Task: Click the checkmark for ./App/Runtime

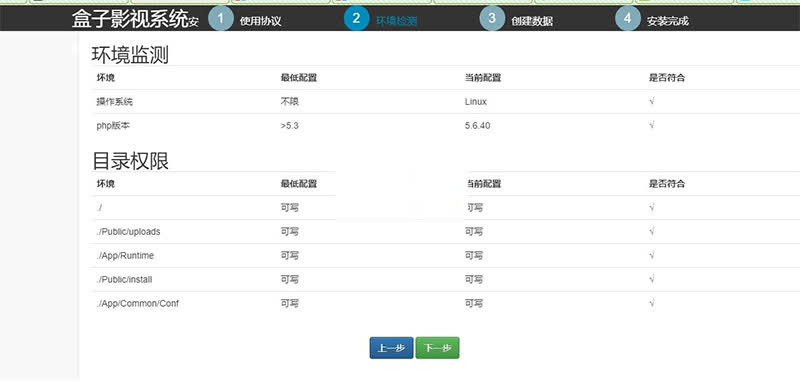Action: pyautogui.click(x=652, y=255)
